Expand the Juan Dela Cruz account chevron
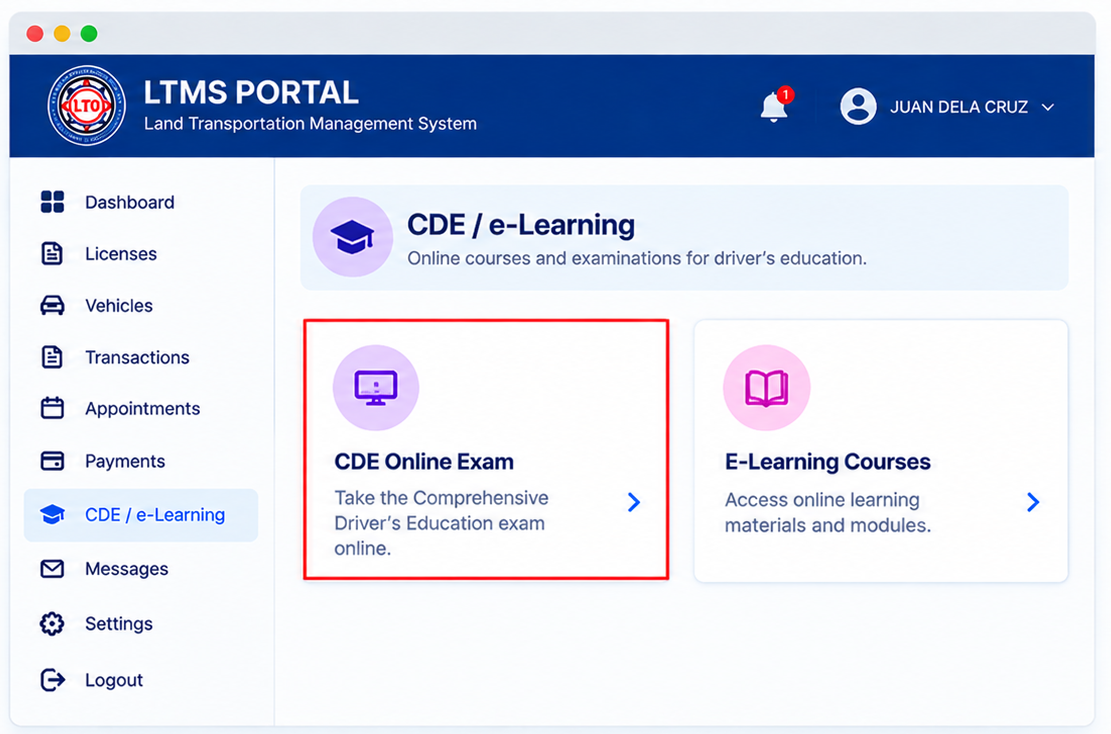This screenshot has height=734, width=1111. click(1048, 107)
